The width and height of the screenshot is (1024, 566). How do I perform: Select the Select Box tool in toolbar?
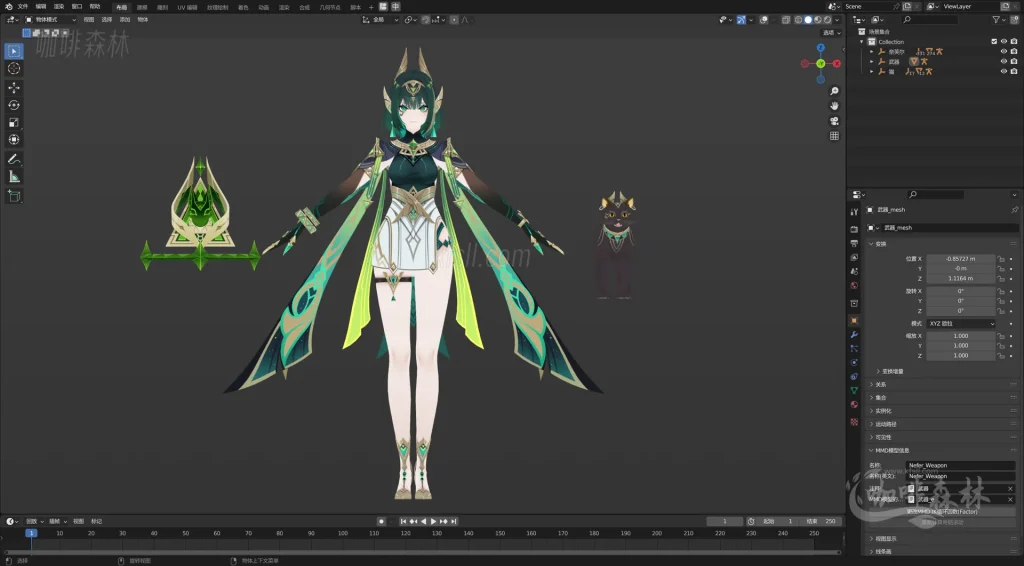click(x=14, y=51)
